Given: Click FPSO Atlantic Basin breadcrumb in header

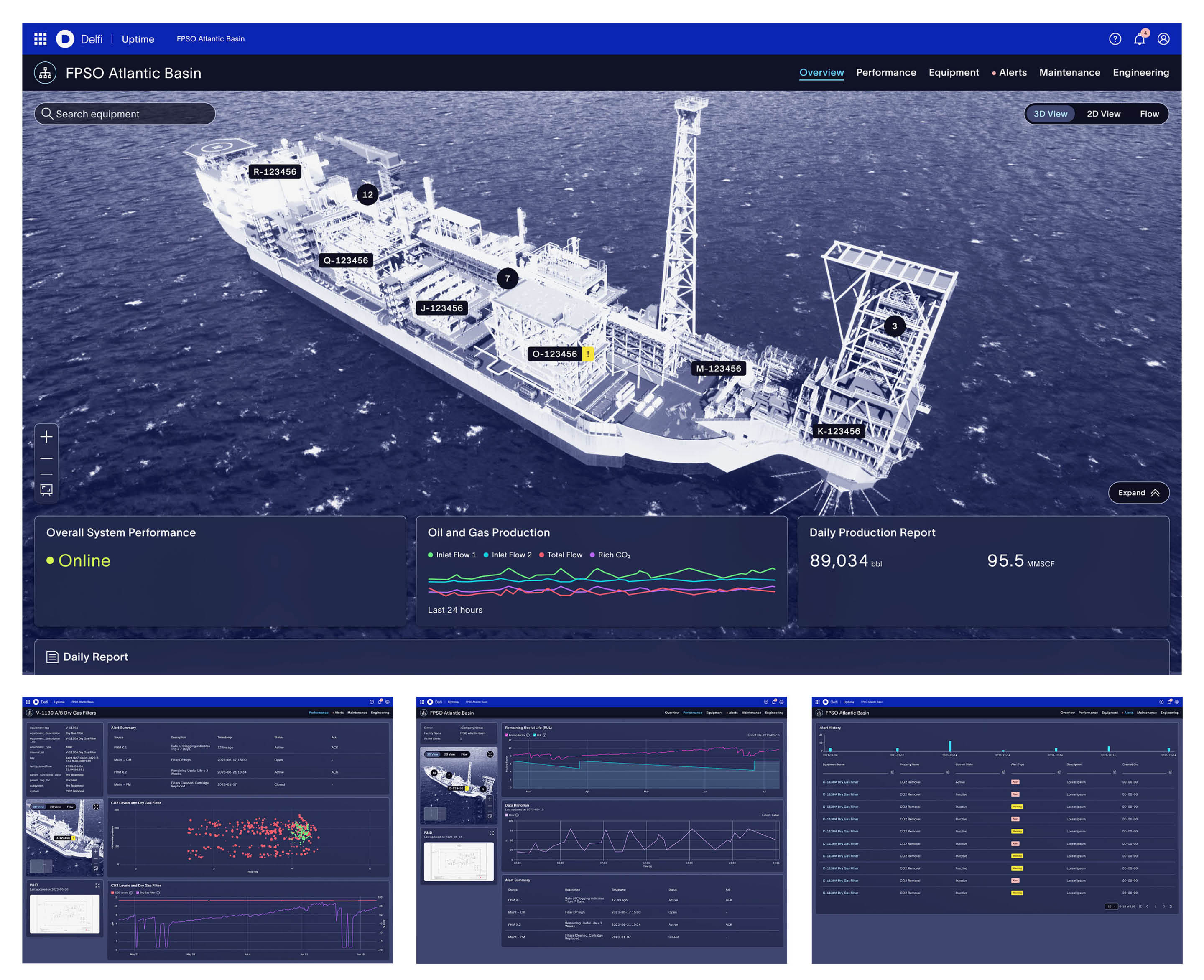Looking at the screenshot, I should 211,39.
